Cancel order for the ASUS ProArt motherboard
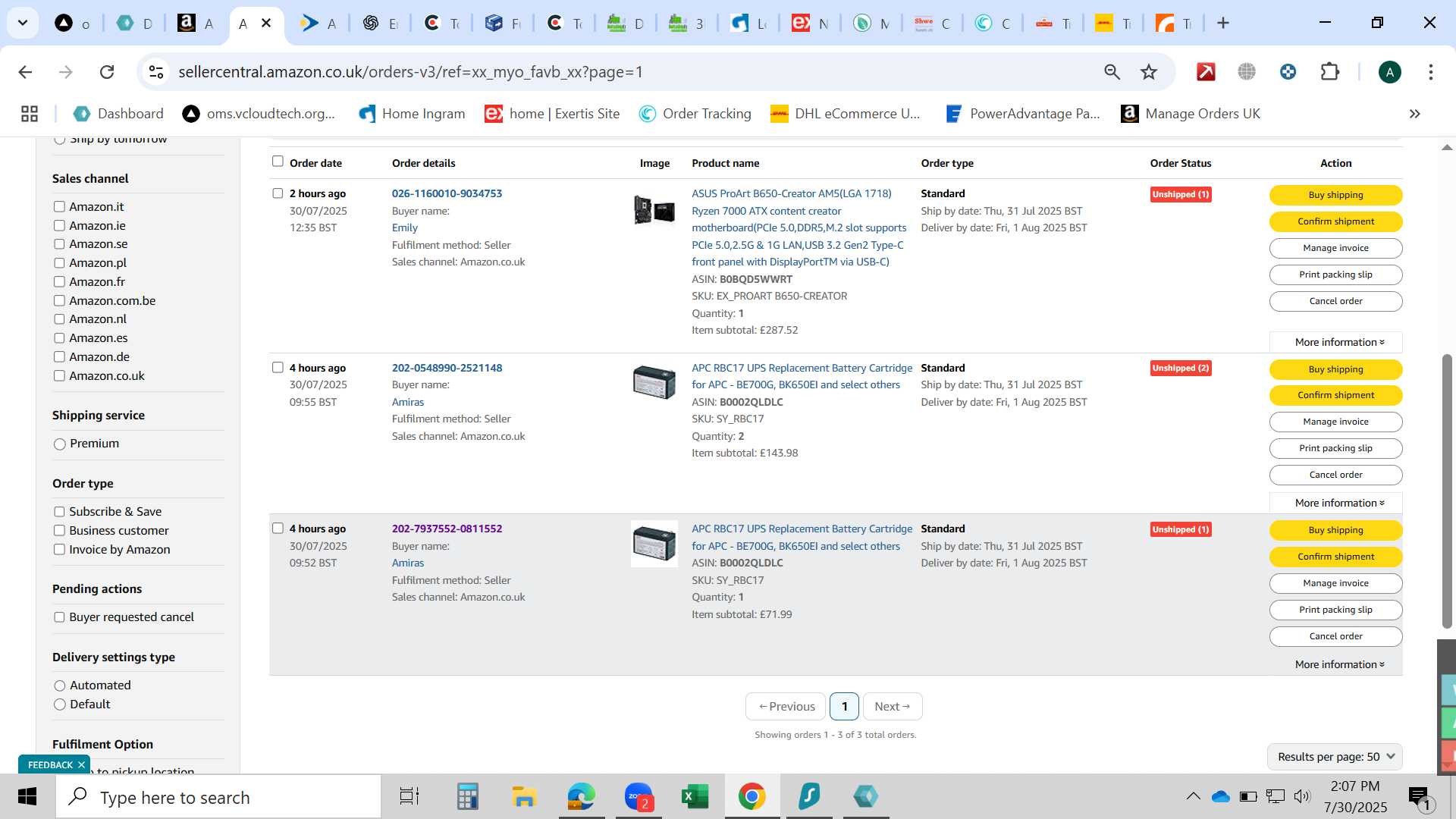The image size is (1456, 819). pos(1335,301)
